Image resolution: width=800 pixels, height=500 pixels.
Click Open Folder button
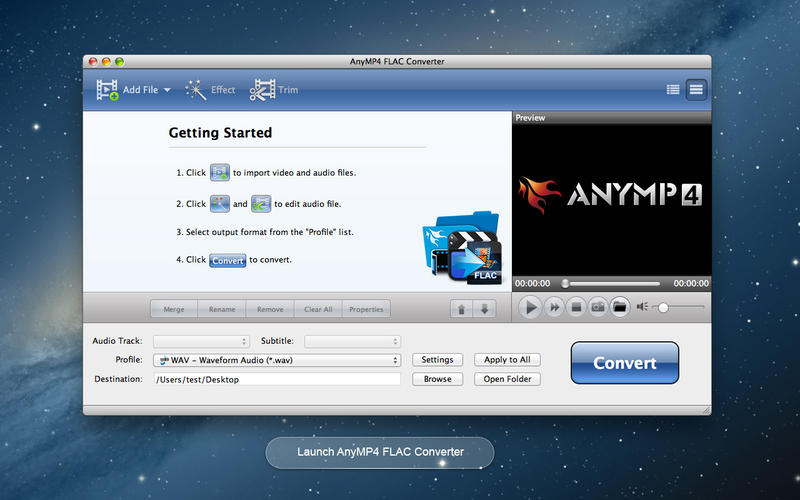[x=507, y=379]
